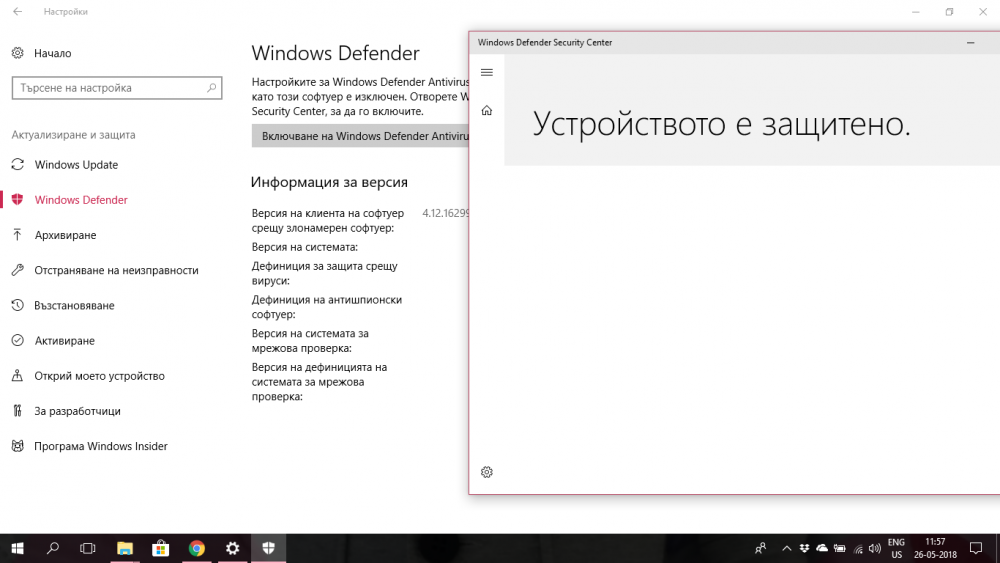This screenshot has height=563, width=1000.
Task: Expand hidden system tray icons chevron
Action: click(786, 548)
